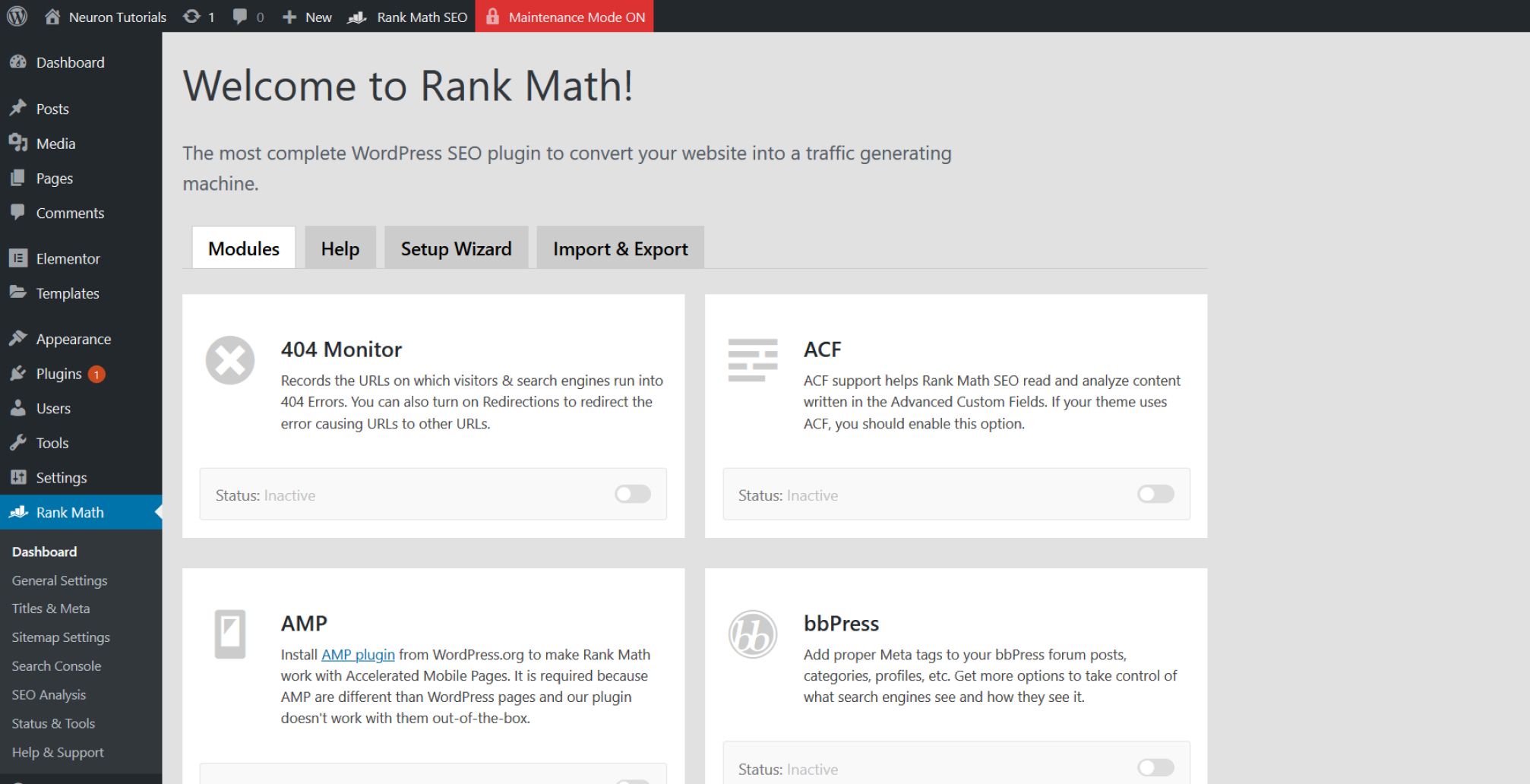Open updates via the refresh icon

pos(189,16)
